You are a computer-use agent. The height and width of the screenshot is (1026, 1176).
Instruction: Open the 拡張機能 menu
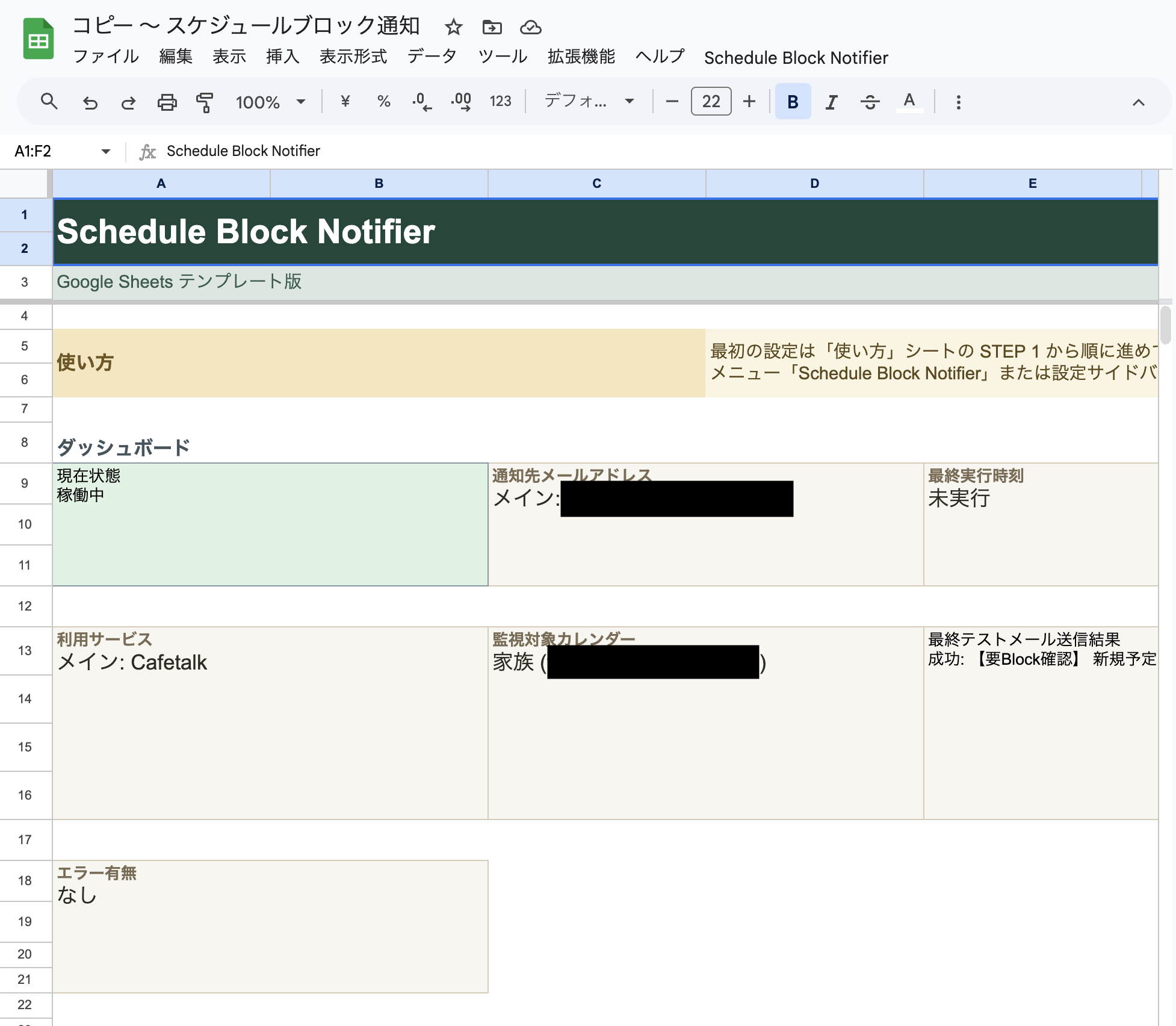[x=580, y=57]
